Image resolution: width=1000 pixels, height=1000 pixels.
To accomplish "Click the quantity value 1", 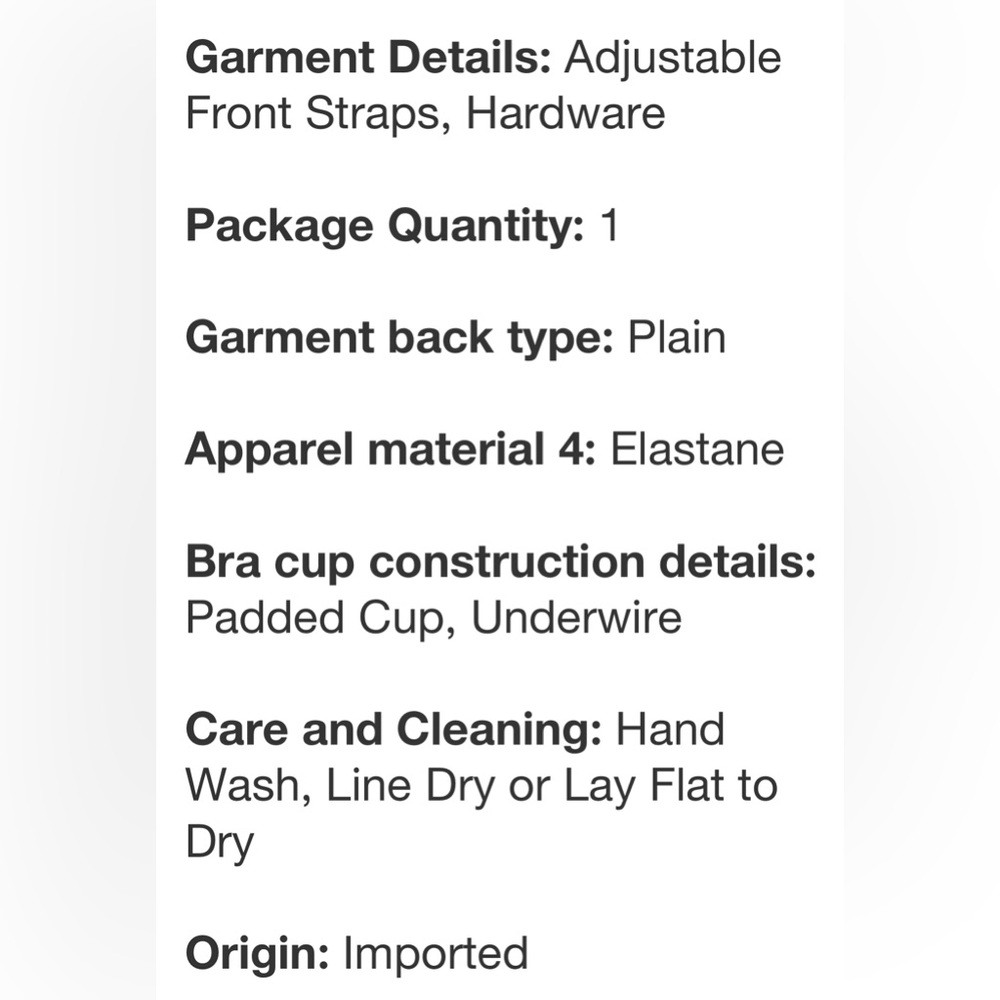I will [608, 227].
